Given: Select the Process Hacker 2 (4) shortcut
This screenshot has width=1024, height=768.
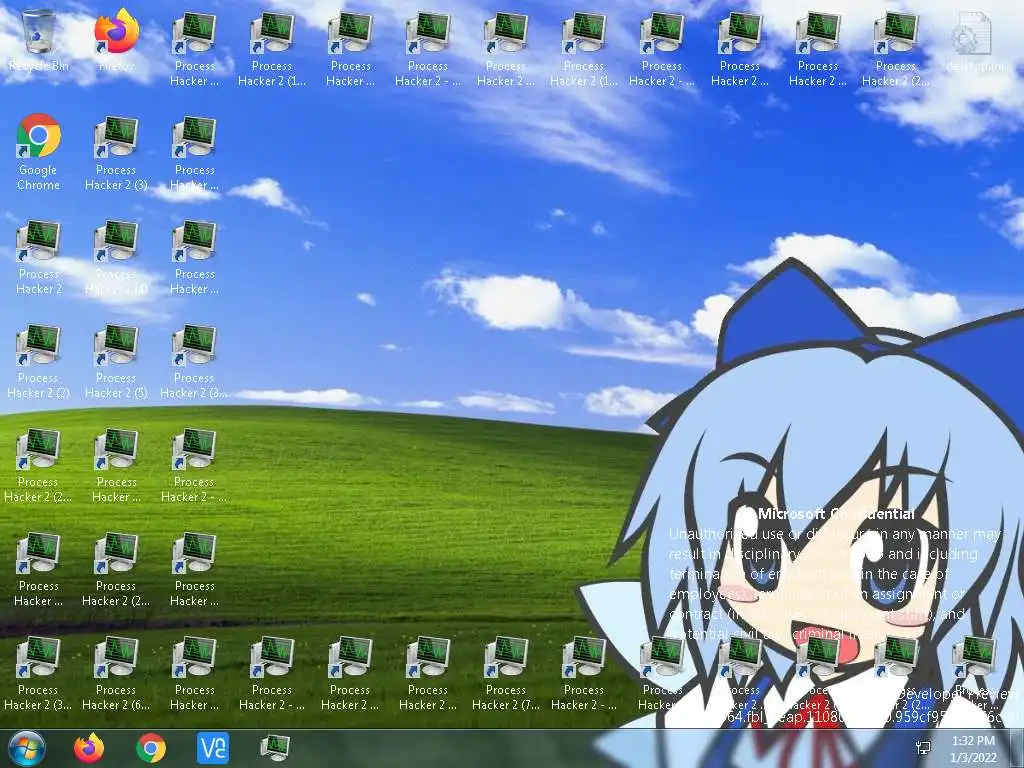Looking at the screenshot, I should point(116,257).
